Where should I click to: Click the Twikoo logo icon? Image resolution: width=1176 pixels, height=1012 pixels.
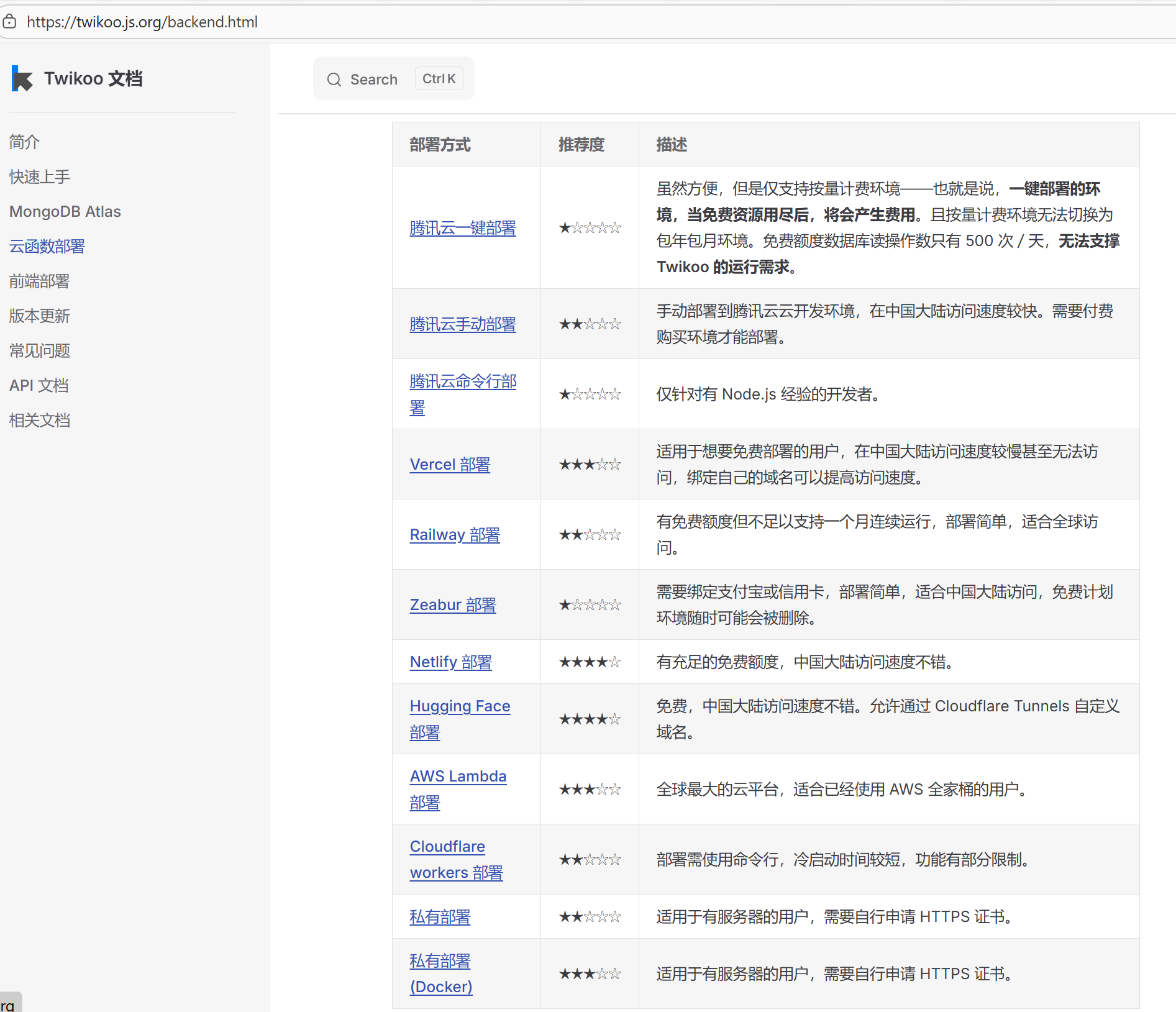(22, 79)
